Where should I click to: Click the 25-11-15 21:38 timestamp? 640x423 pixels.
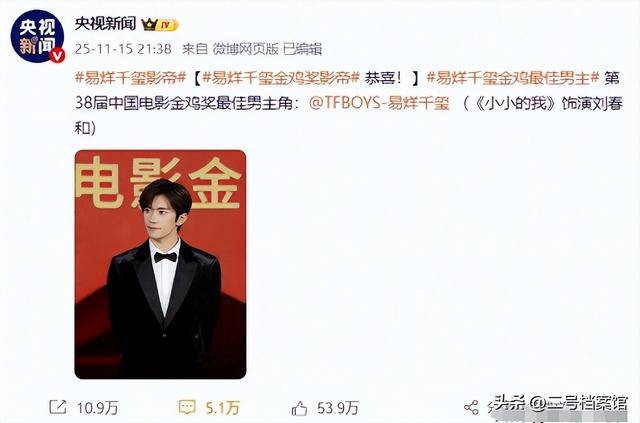point(123,49)
